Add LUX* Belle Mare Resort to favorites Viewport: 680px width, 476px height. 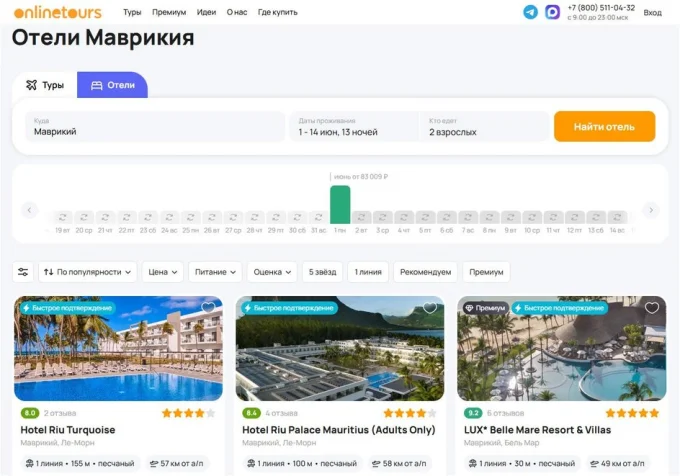(652, 307)
